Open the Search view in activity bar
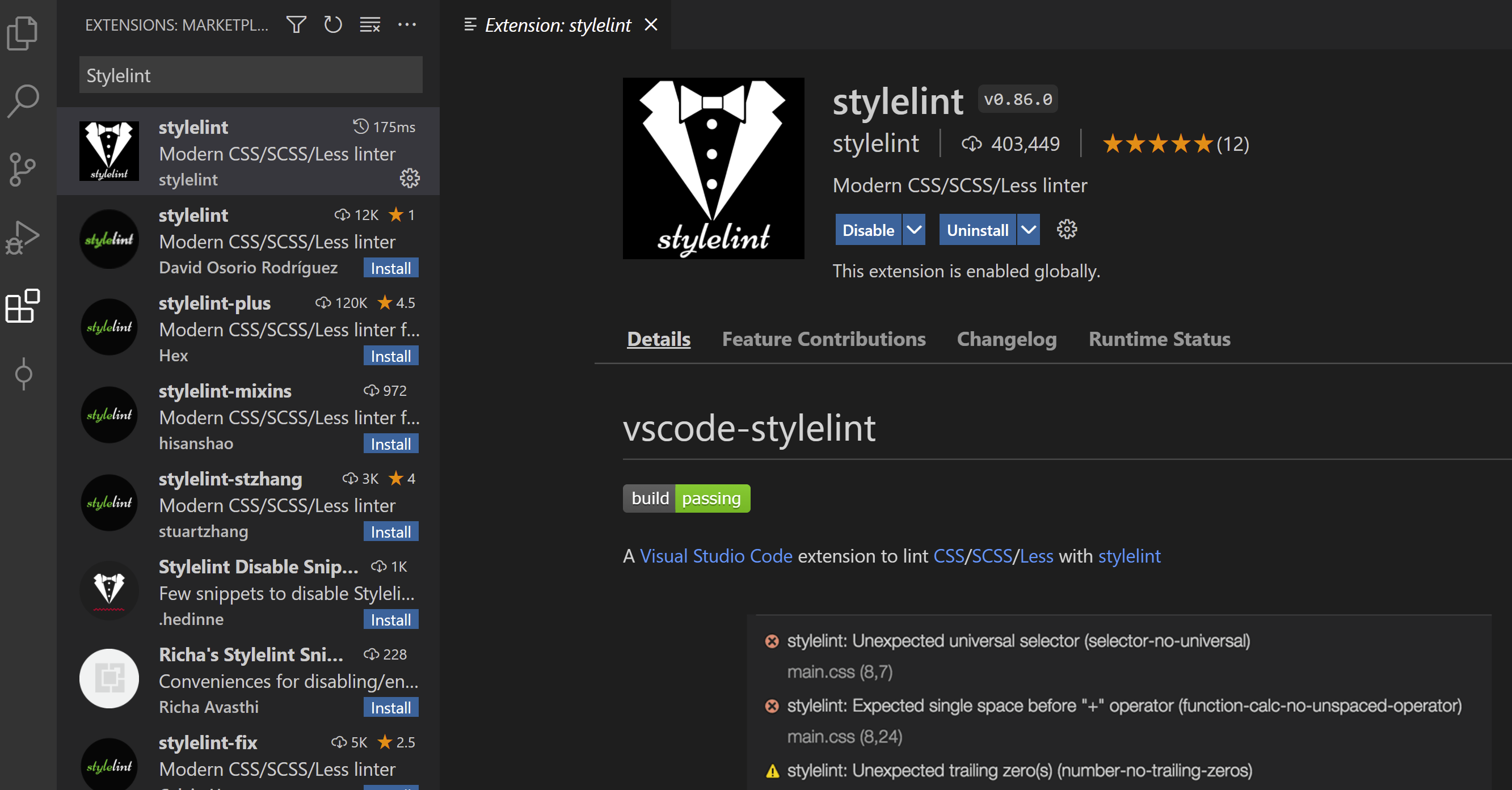Image resolution: width=1512 pixels, height=790 pixels. point(23,101)
